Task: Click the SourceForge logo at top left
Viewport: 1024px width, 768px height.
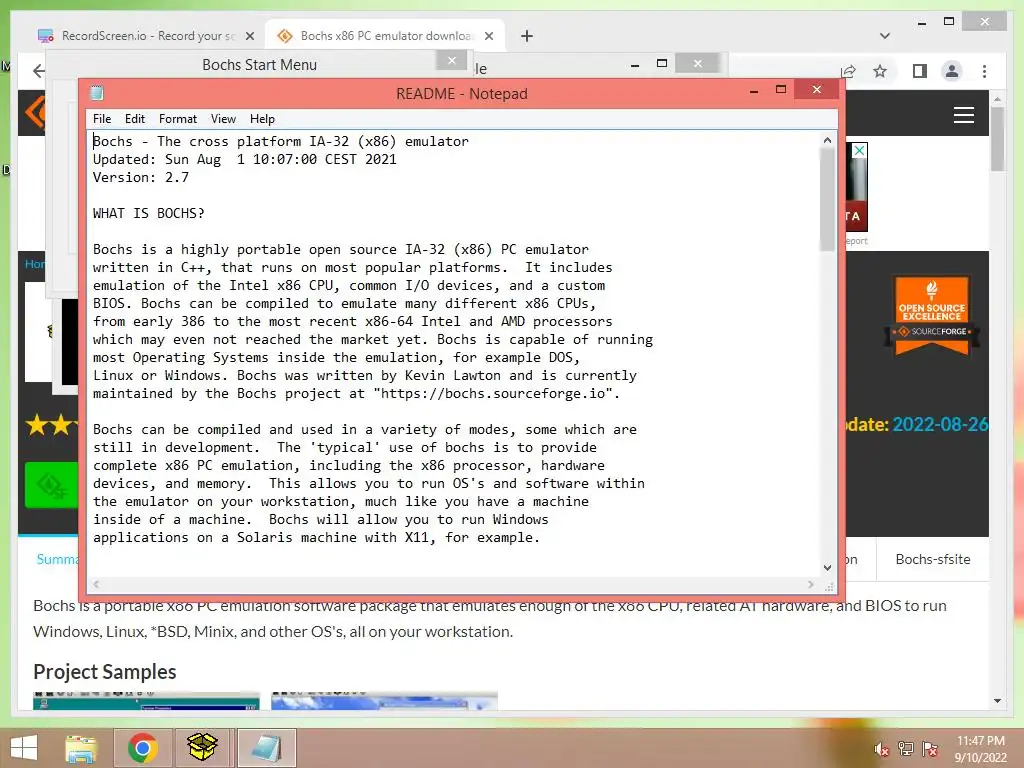Action: point(36,112)
